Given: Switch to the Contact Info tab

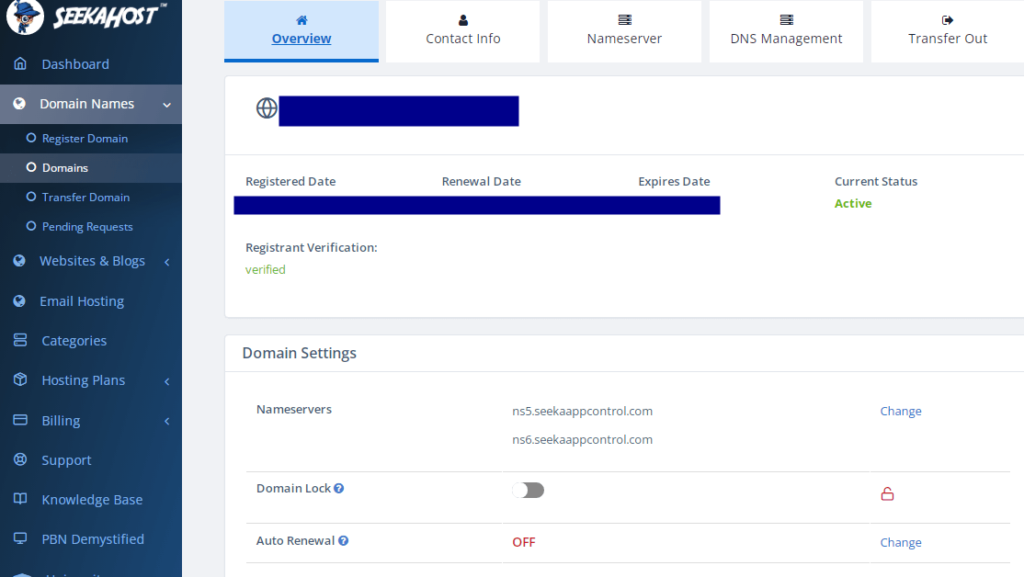Looking at the screenshot, I should [x=463, y=31].
